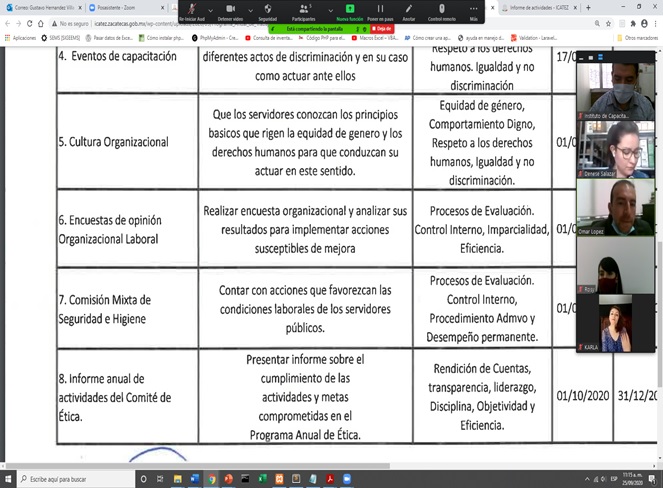663x488 pixels.
Task: Open browser extensions puzzle icon
Action: tap(633, 24)
